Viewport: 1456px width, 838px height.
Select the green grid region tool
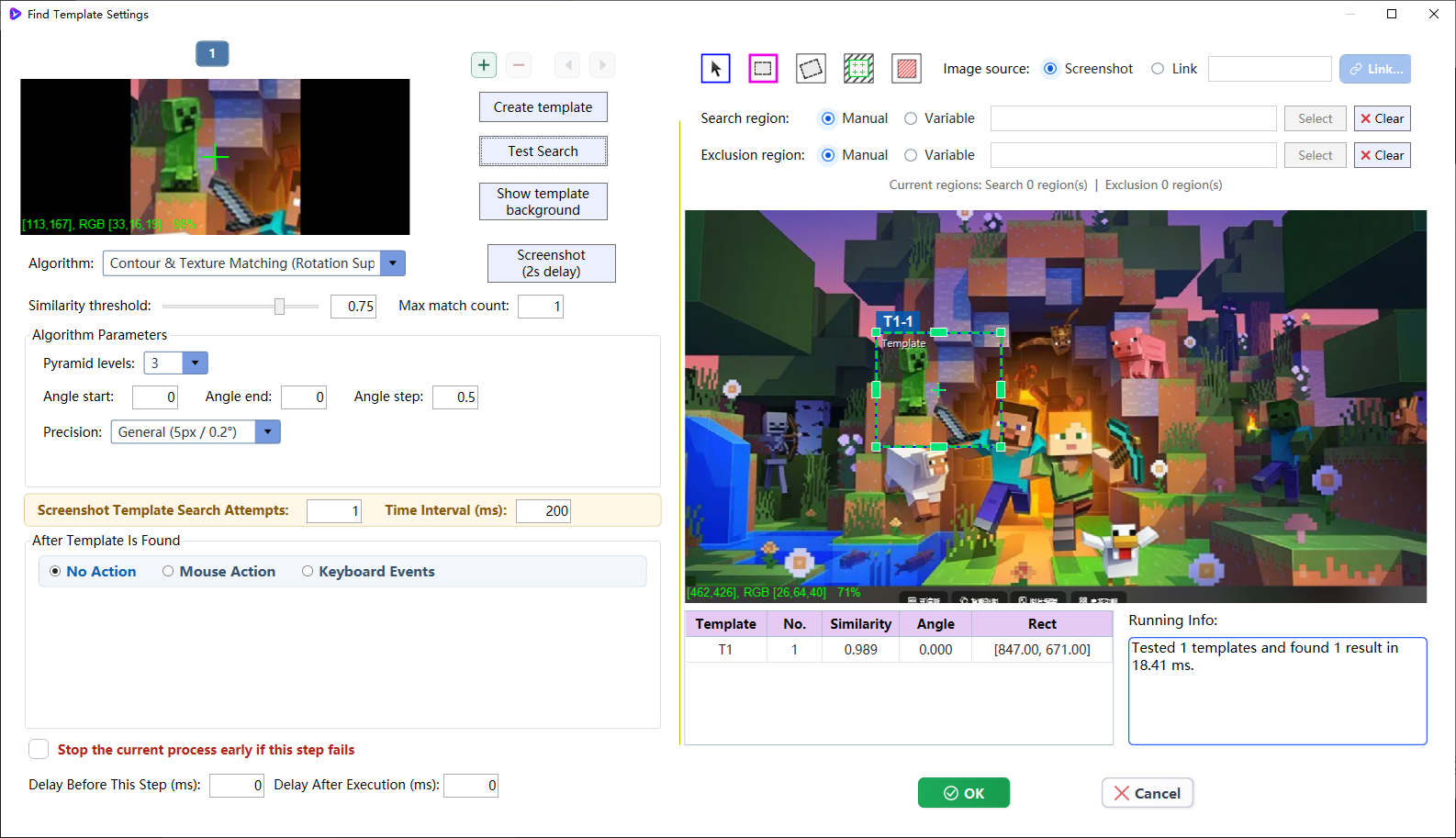pos(858,69)
